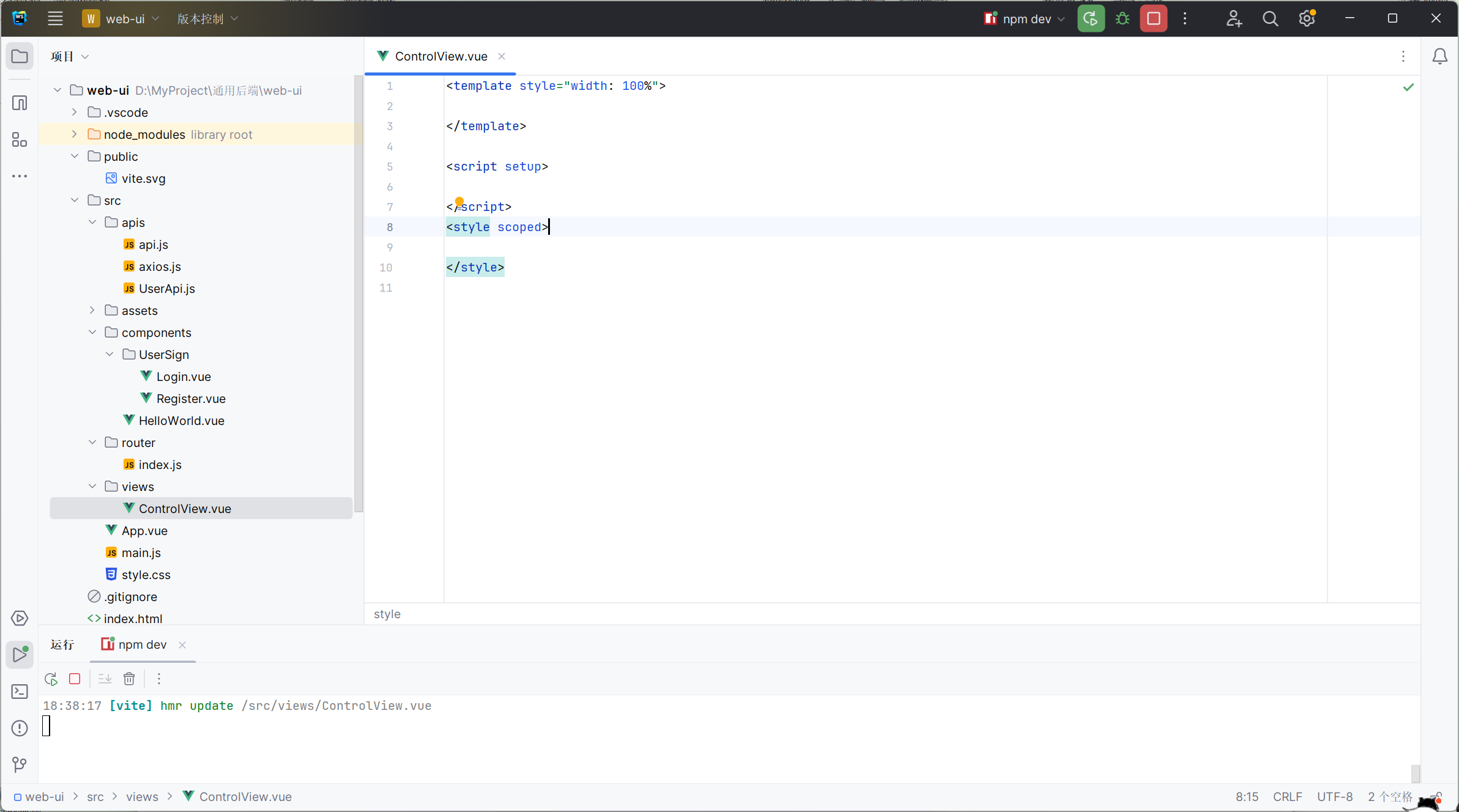Screen dimensions: 1459x812
Task: Click views in the bottom breadcrumb path
Action: 141,796
